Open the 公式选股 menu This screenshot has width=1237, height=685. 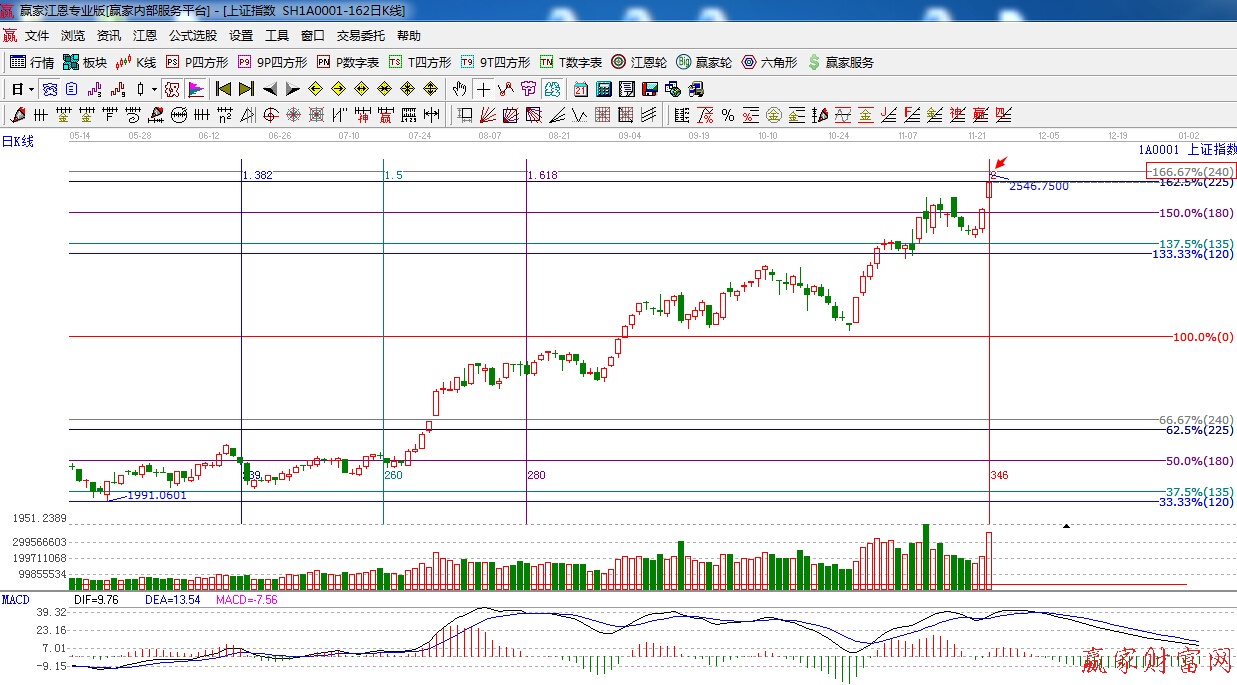click(x=192, y=36)
